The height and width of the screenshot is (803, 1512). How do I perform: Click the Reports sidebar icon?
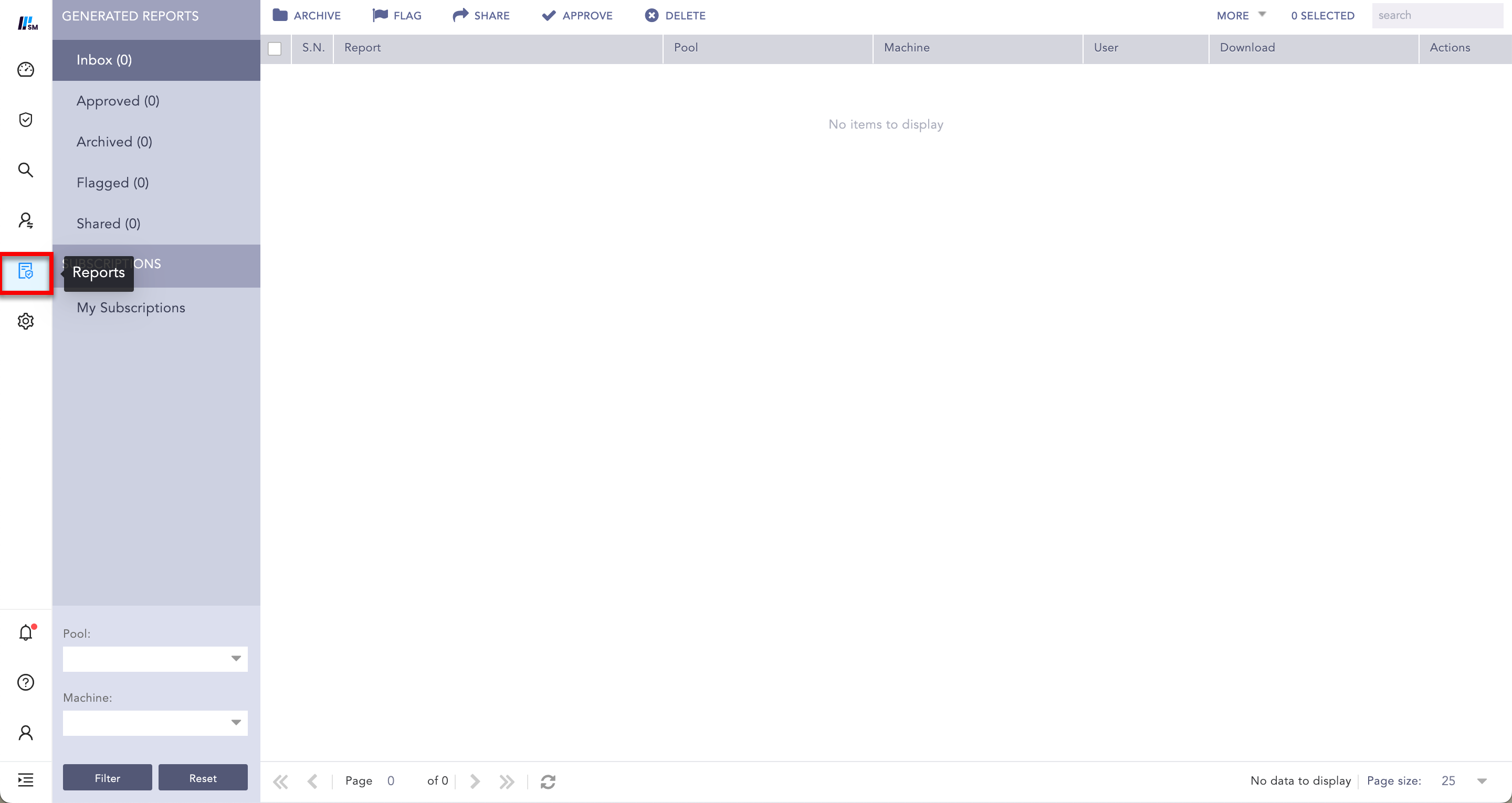tap(26, 271)
